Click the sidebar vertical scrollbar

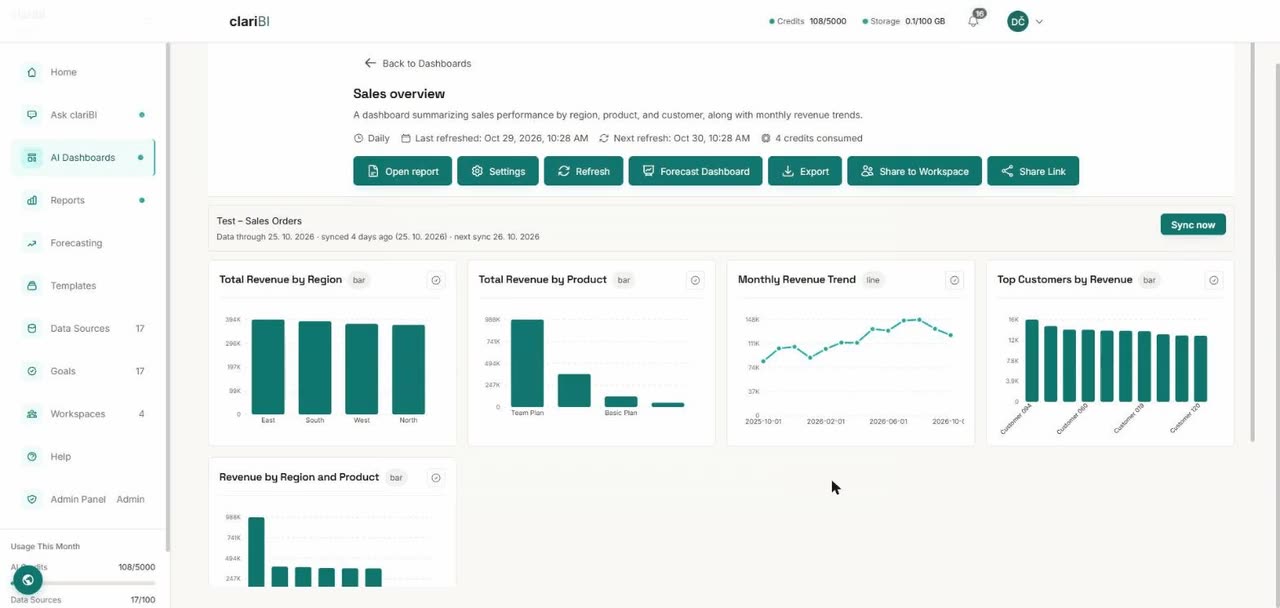pyautogui.click(x=168, y=297)
